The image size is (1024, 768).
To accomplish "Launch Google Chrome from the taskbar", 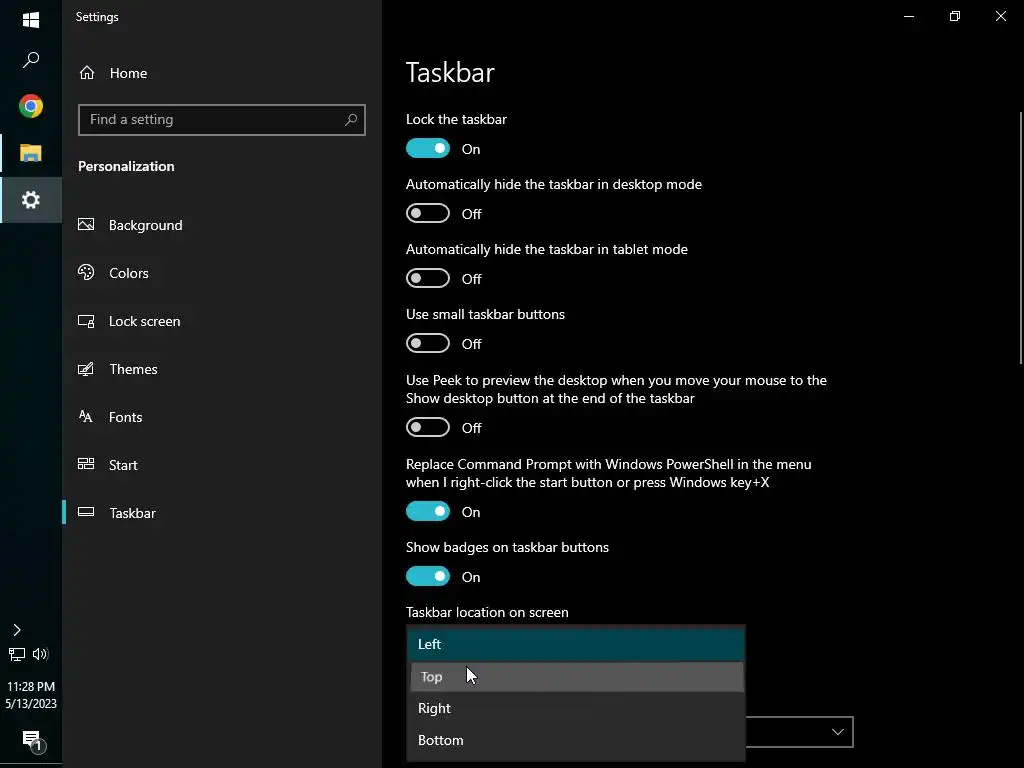I will click(x=31, y=106).
